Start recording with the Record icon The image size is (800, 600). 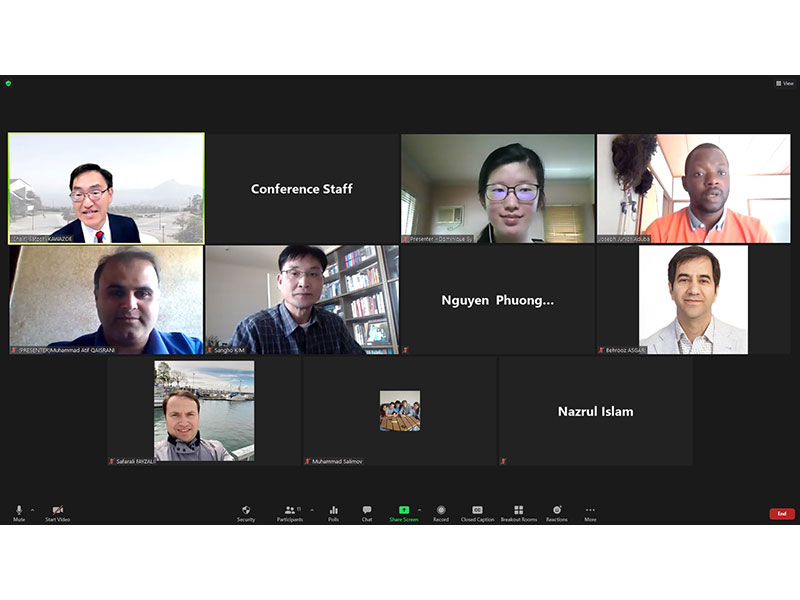tap(441, 510)
